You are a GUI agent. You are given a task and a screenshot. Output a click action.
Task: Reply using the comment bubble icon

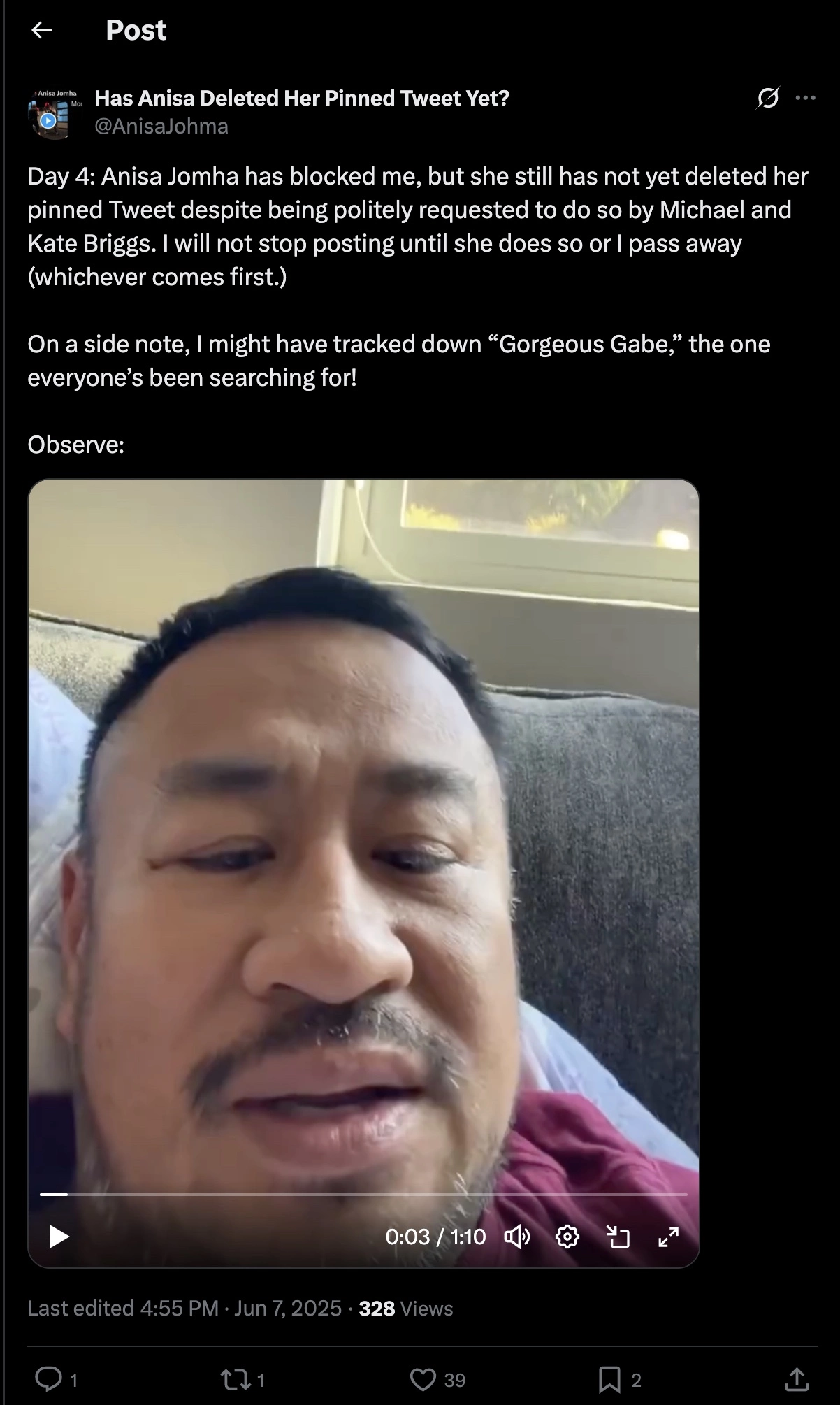point(49,1378)
